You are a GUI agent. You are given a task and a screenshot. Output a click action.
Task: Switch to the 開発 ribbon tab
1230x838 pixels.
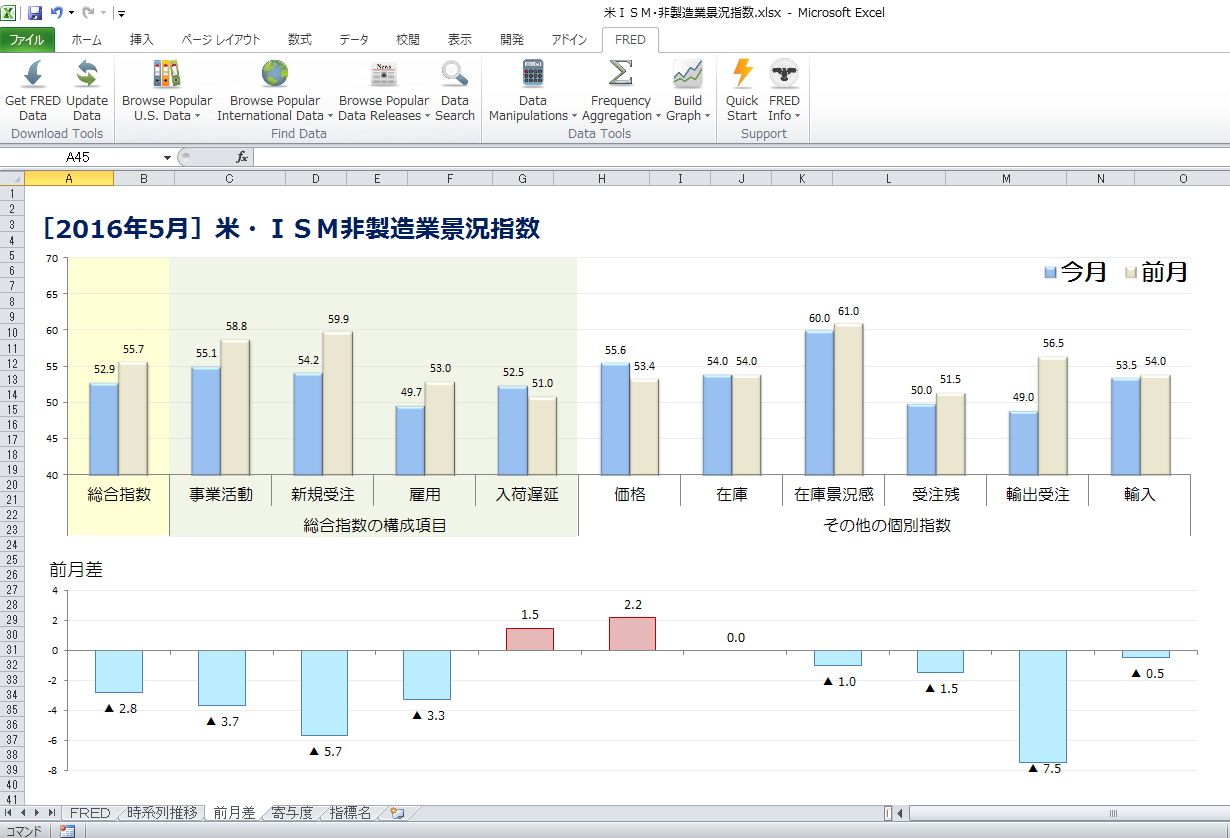(x=512, y=40)
